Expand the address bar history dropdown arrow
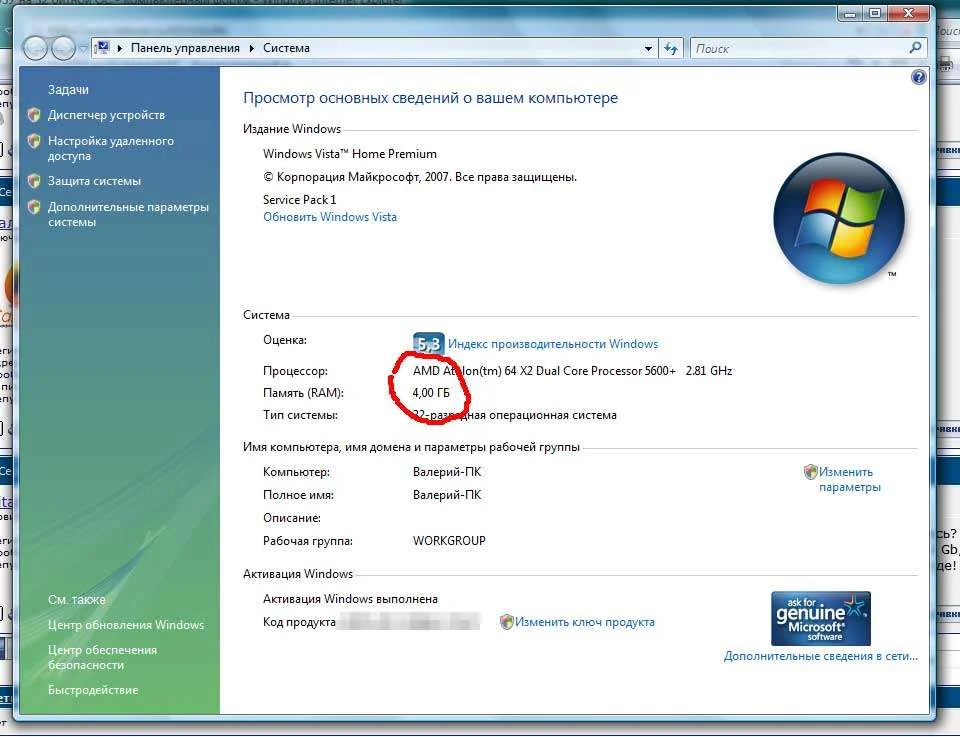 coord(648,48)
